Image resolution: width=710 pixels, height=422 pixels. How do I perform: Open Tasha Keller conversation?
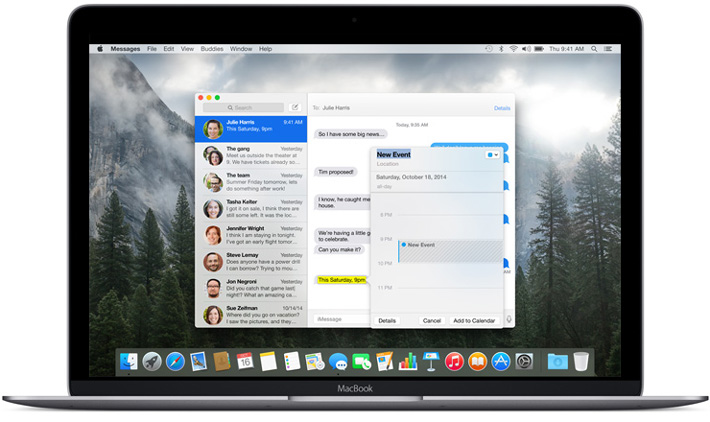(251, 209)
